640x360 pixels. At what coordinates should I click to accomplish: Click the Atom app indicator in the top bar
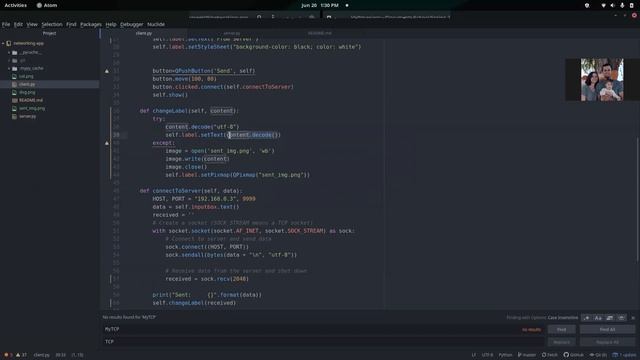click(47, 5)
